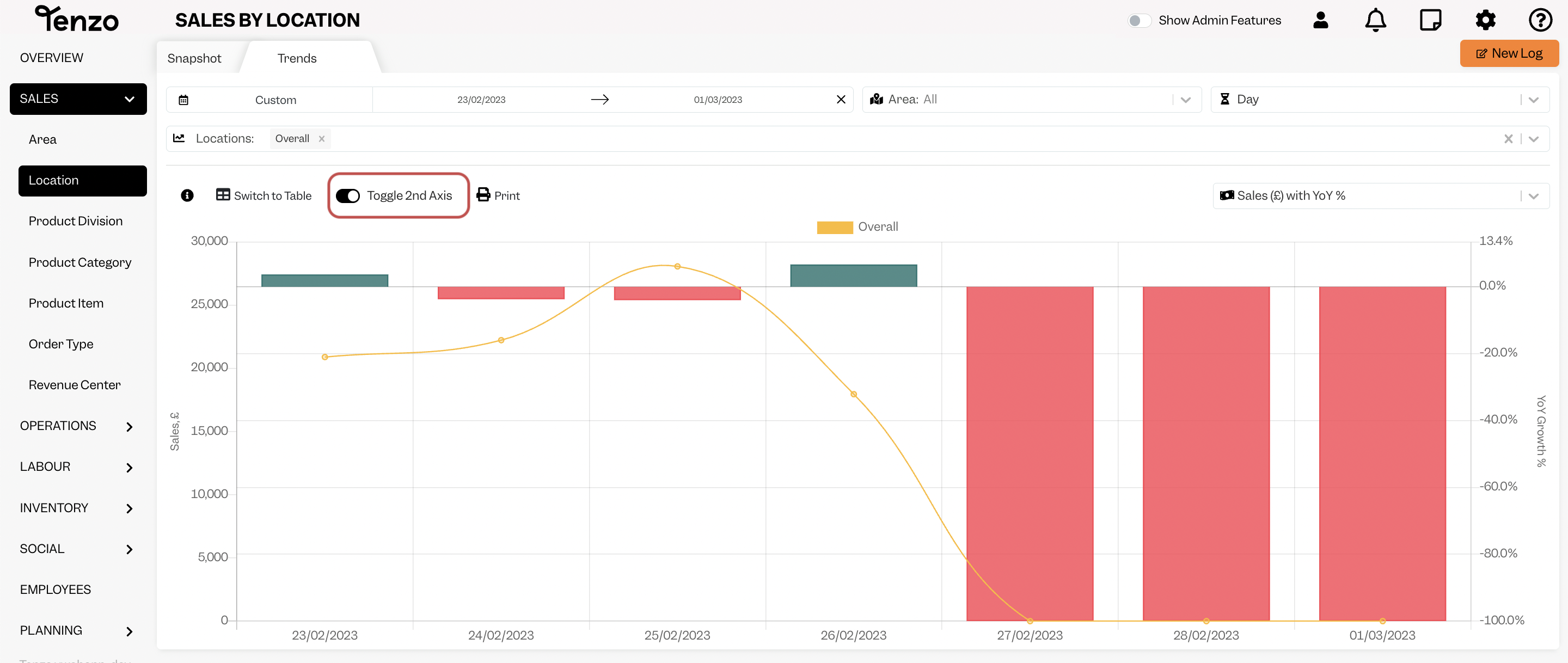Open settings gear icon

(x=1485, y=20)
